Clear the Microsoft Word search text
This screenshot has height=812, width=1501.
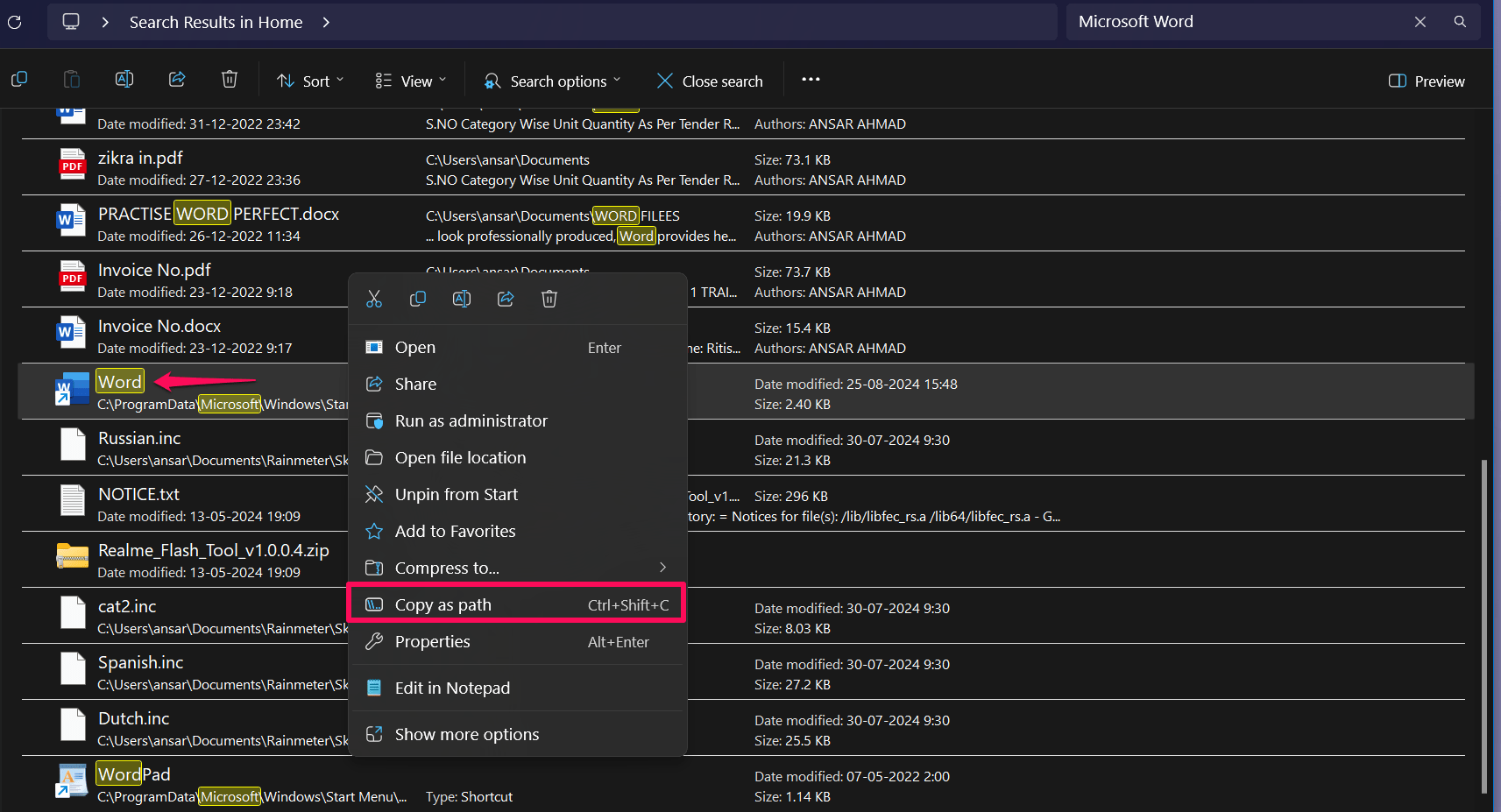coord(1420,22)
